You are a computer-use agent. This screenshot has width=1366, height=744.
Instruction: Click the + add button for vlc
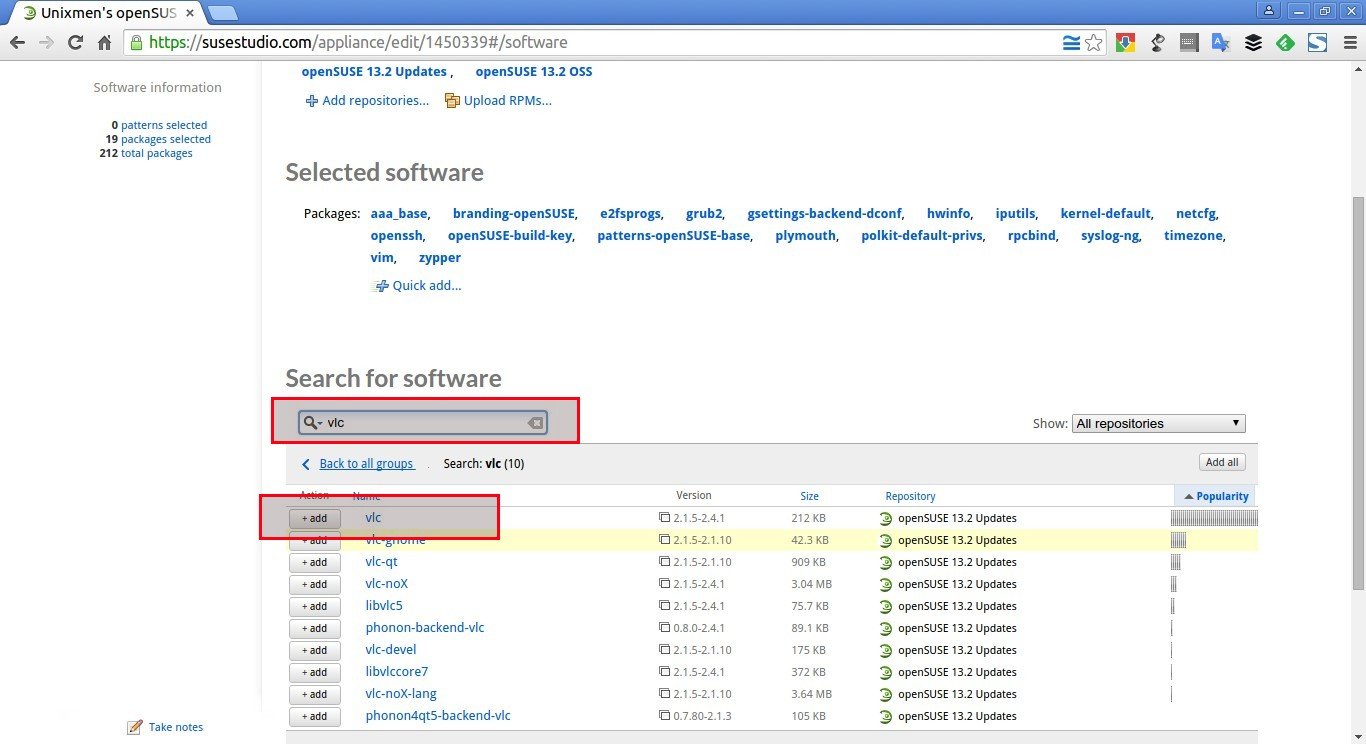pos(314,518)
